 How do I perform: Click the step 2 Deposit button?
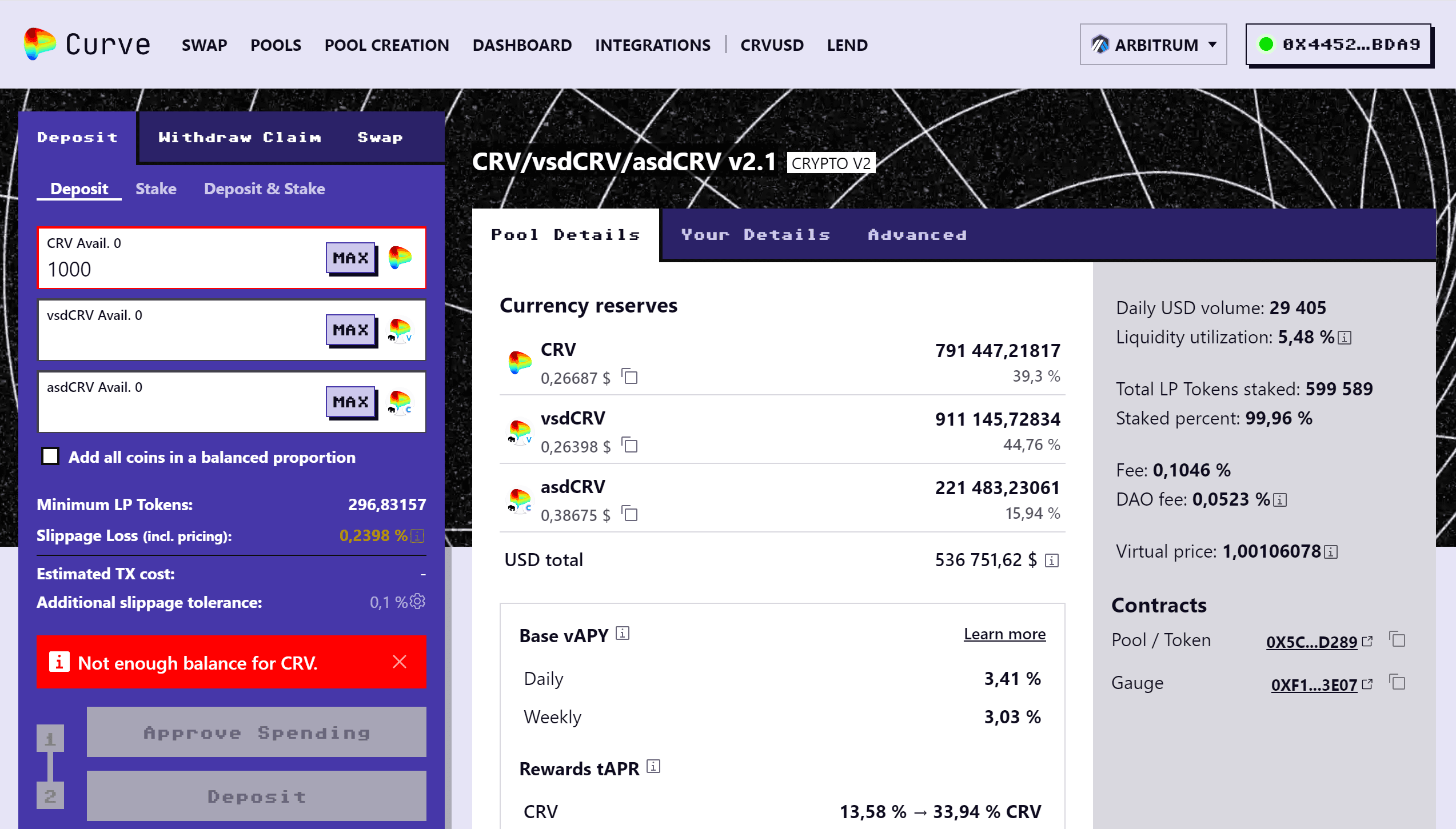pyautogui.click(x=256, y=796)
